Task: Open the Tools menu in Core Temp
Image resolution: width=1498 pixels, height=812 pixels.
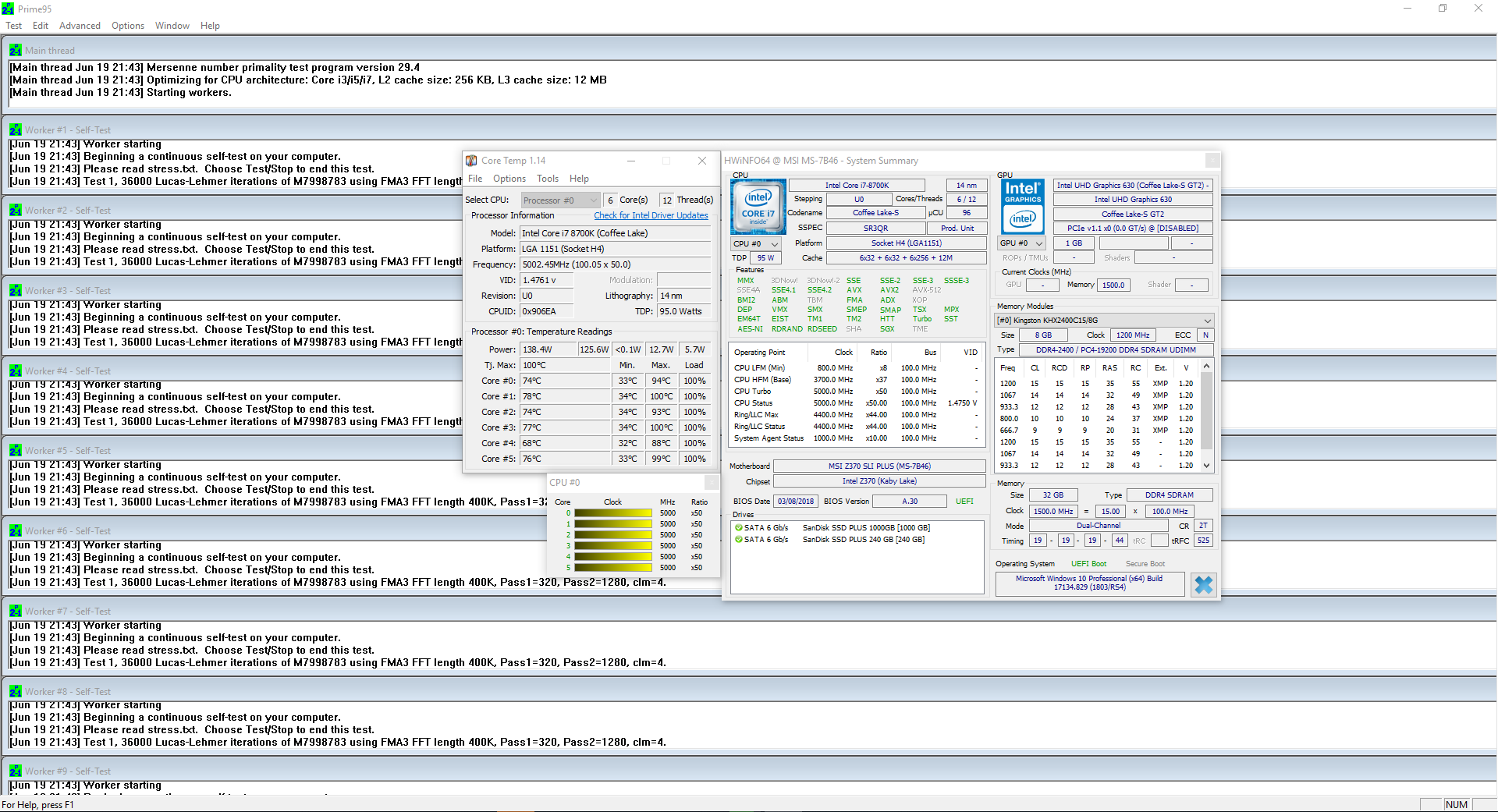Action: (548, 179)
